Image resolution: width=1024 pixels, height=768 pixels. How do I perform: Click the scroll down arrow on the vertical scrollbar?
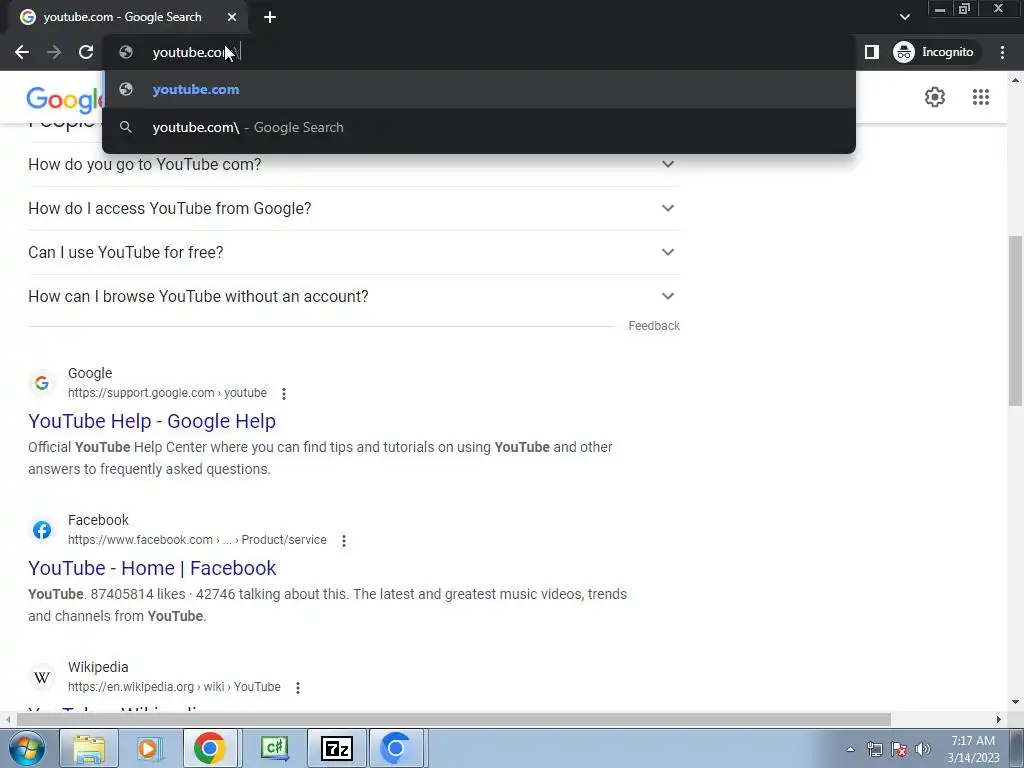(x=1015, y=702)
